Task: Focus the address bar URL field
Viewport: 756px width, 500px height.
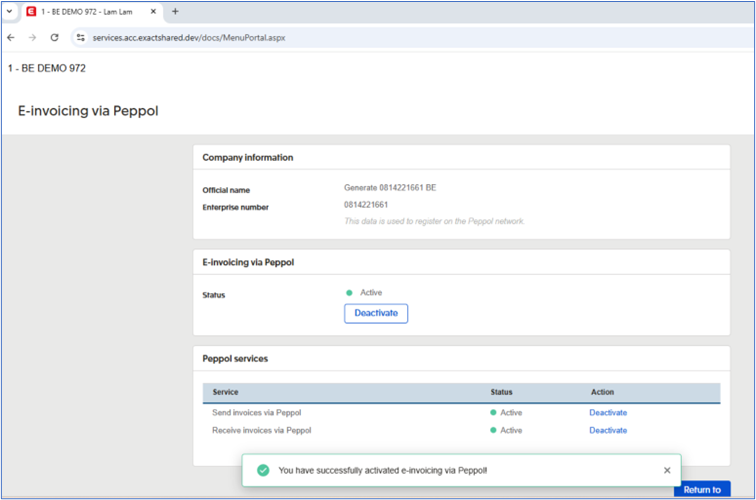Action: tap(300, 37)
